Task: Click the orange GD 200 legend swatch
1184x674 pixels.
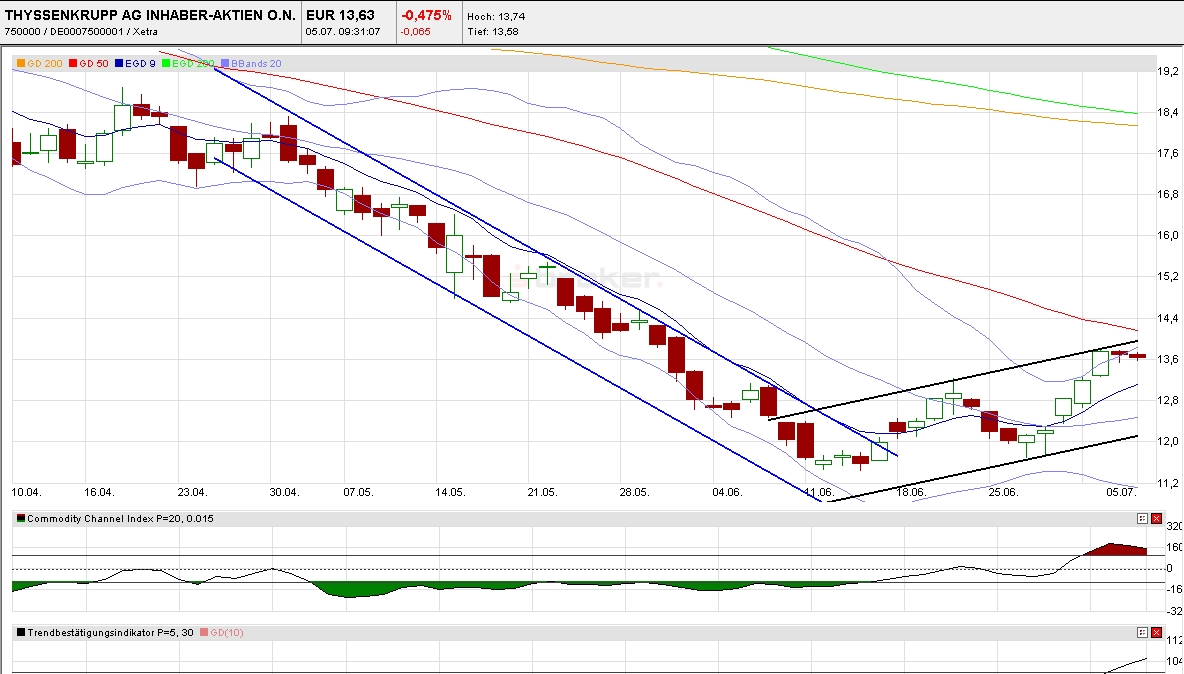Action: tap(21, 64)
